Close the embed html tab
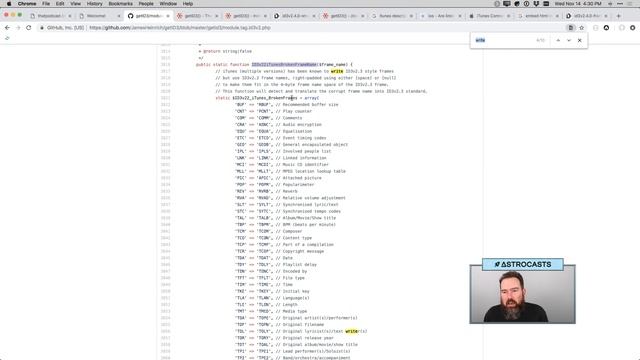 point(558,16)
